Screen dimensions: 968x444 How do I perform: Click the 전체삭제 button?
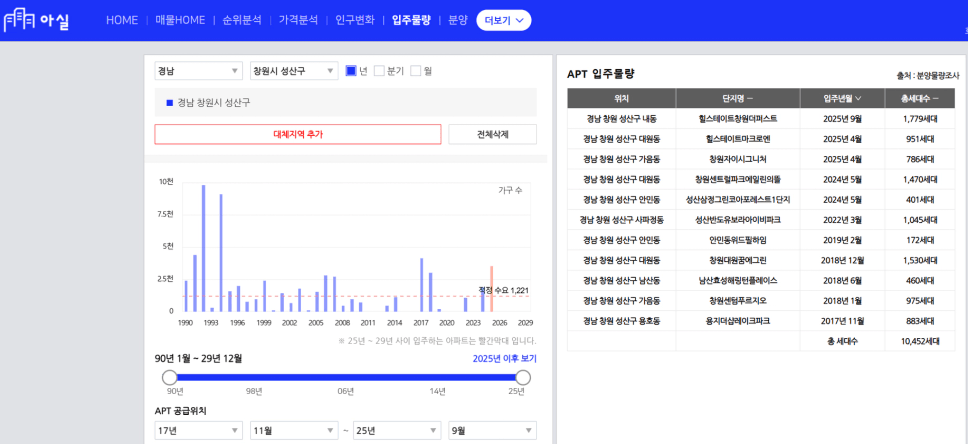[493, 134]
